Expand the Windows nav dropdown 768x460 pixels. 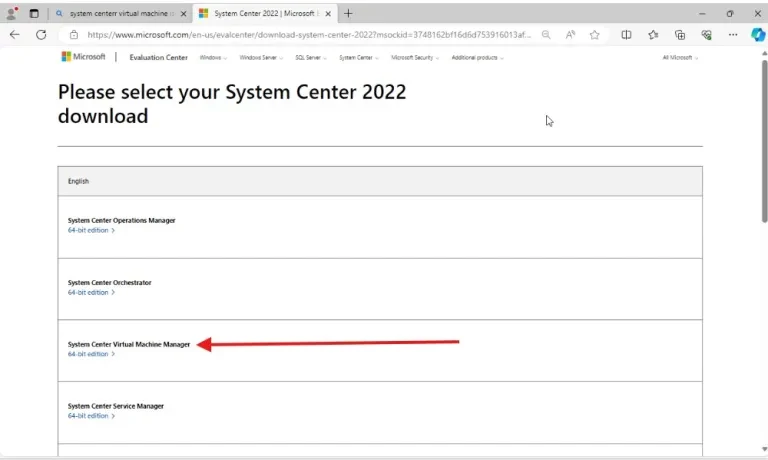[x=213, y=57]
